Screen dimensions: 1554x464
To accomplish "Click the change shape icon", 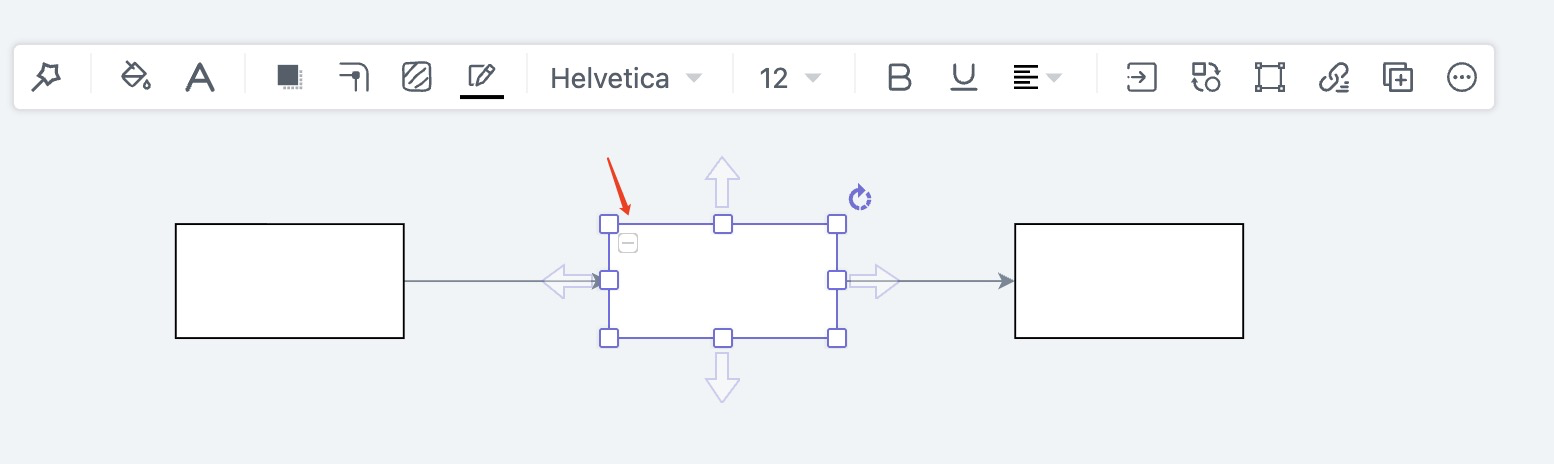I will point(1206,77).
